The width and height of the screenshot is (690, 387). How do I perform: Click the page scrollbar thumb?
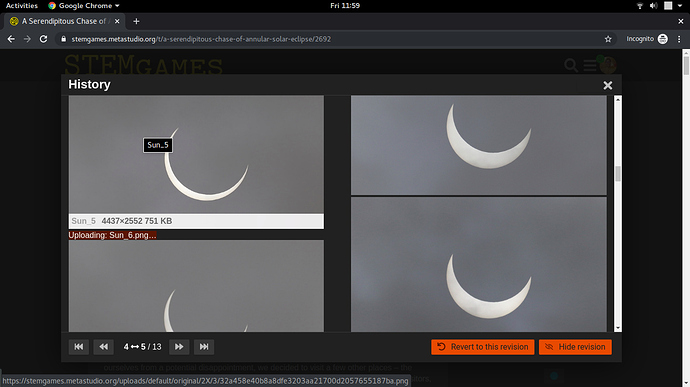[x=686, y=65]
